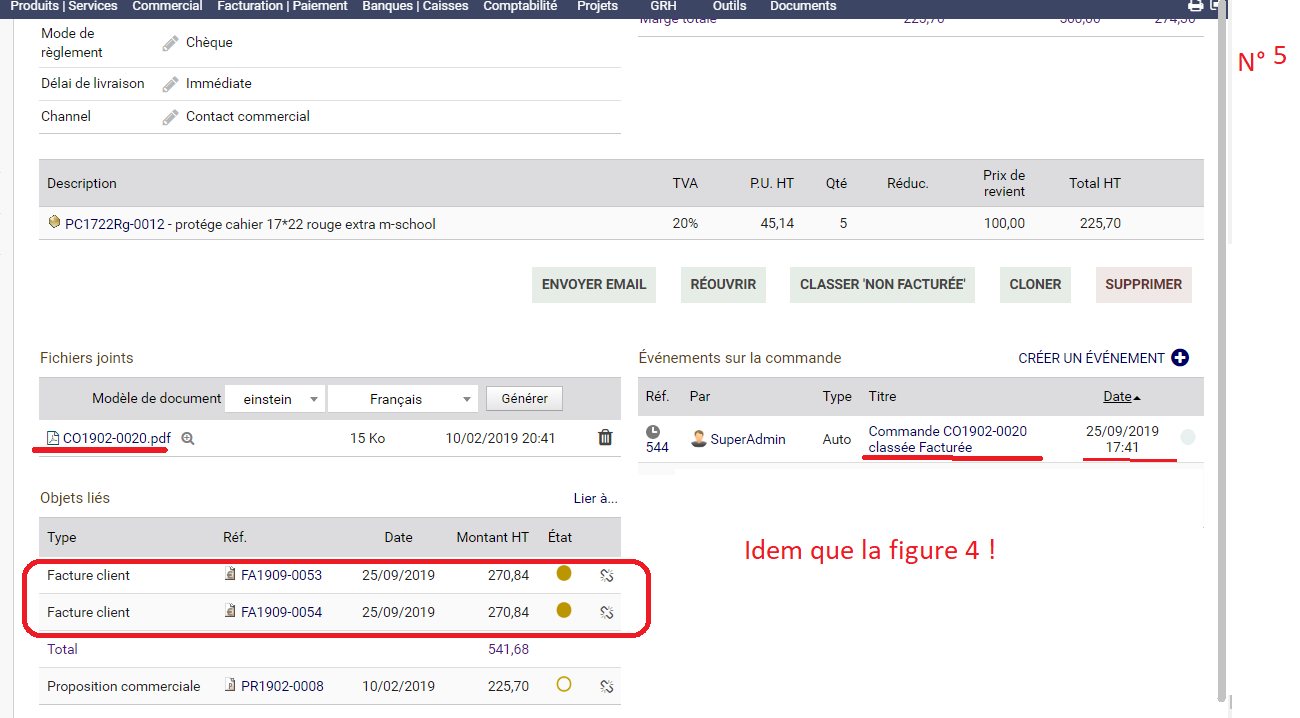Viewport: 1300px width, 718px height.
Task: Delete CO1902-0020.pdf with trash icon
Action: point(605,437)
